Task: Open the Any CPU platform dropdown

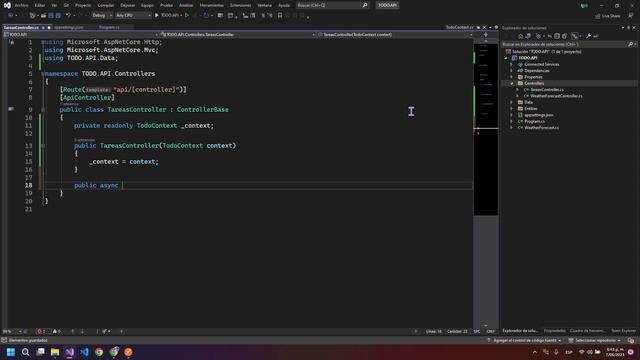Action: click(x=133, y=16)
